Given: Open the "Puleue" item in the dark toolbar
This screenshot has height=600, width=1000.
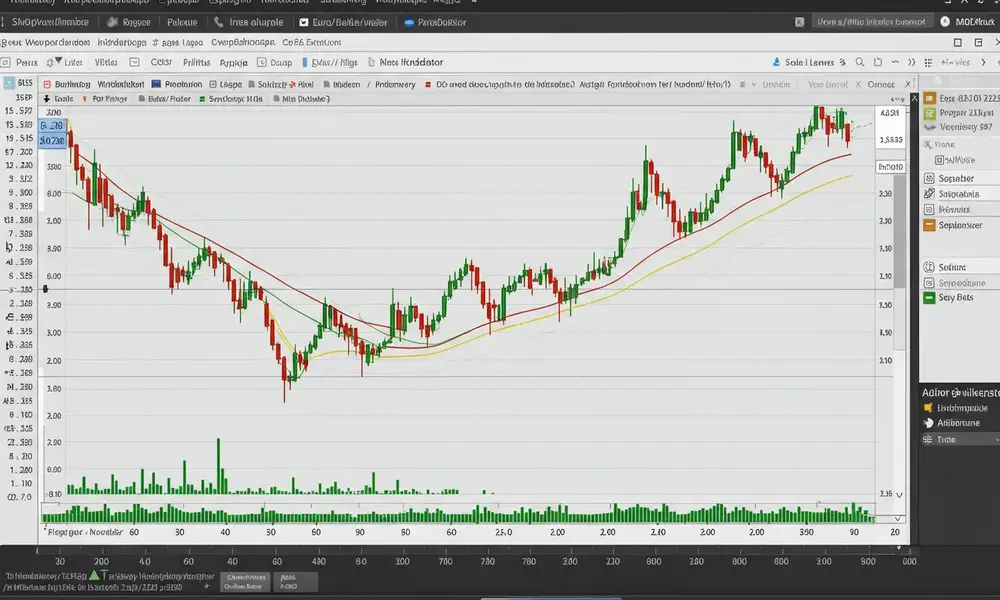Looking at the screenshot, I should point(182,22).
